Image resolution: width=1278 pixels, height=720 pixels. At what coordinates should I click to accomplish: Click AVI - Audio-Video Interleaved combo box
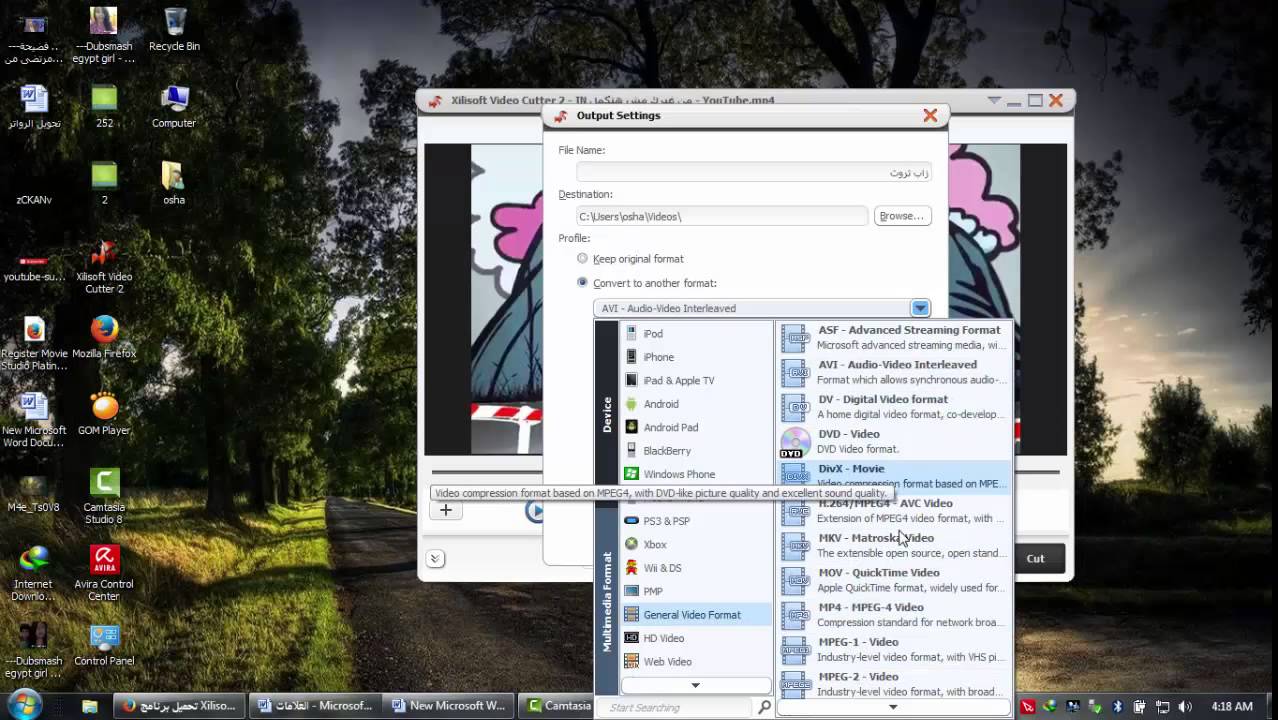point(762,308)
